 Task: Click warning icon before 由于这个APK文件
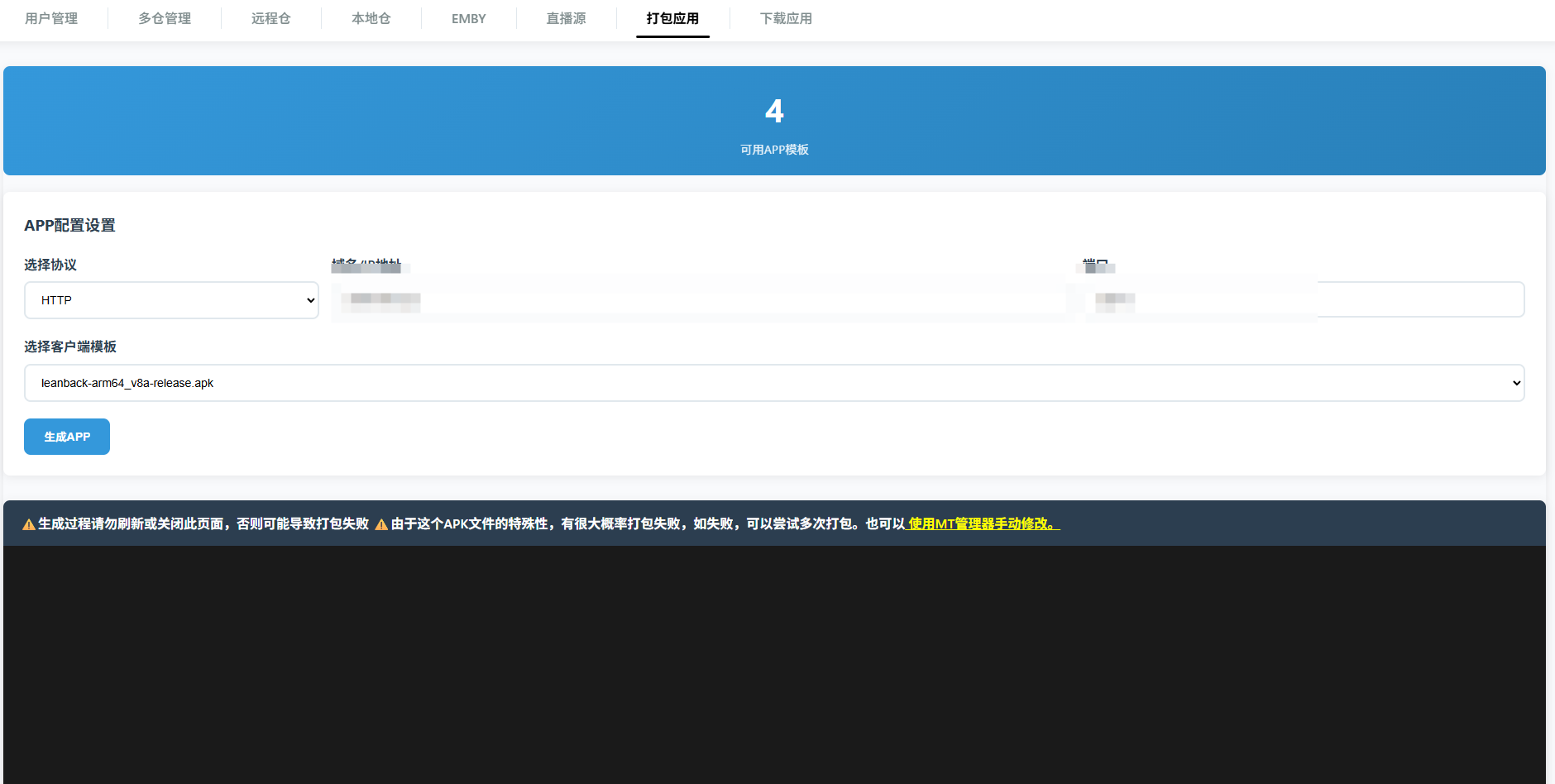click(x=381, y=524)
